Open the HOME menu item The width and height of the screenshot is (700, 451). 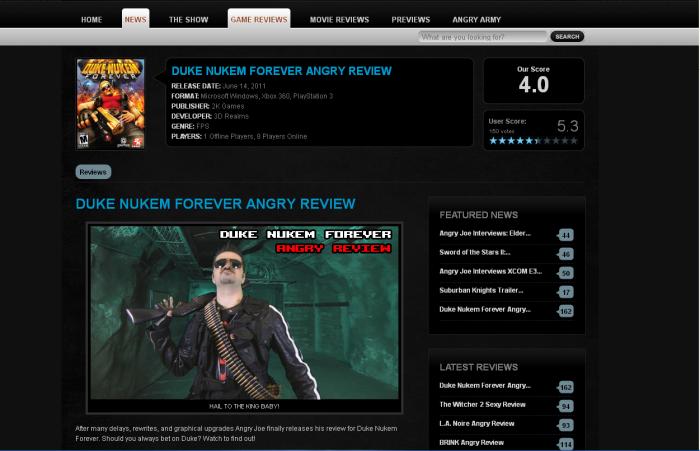92,20
